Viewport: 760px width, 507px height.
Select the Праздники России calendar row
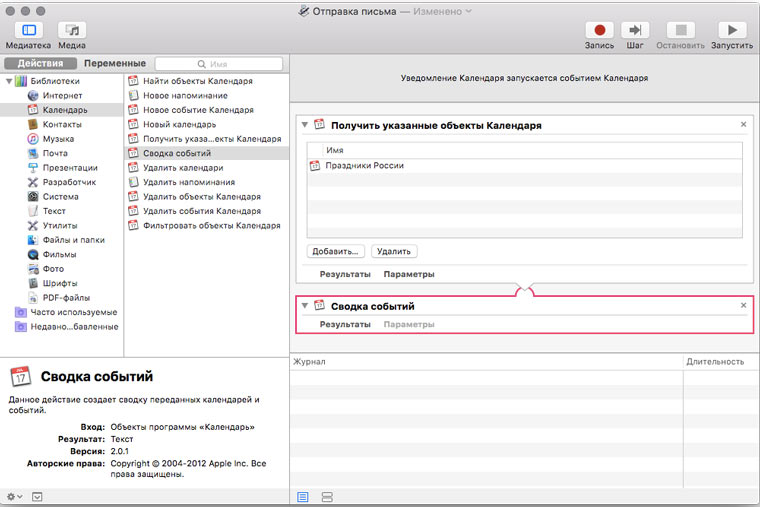tap(524, 165)
